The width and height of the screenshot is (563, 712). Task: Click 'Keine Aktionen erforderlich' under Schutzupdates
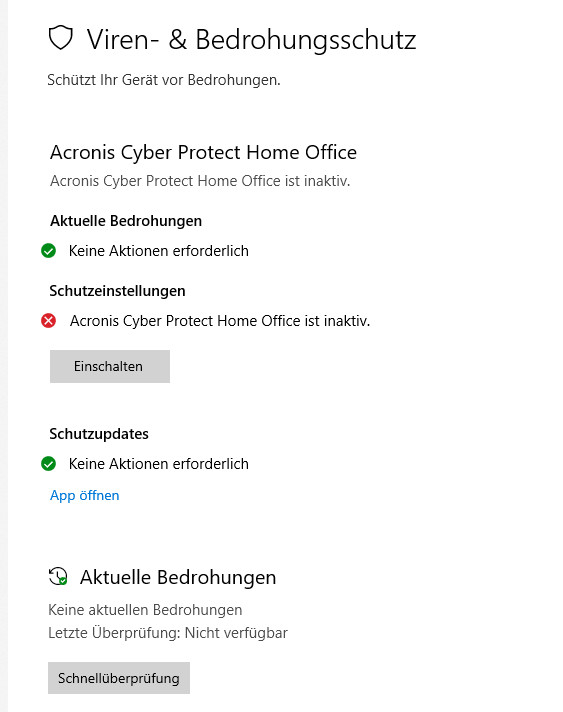[158, 464]
